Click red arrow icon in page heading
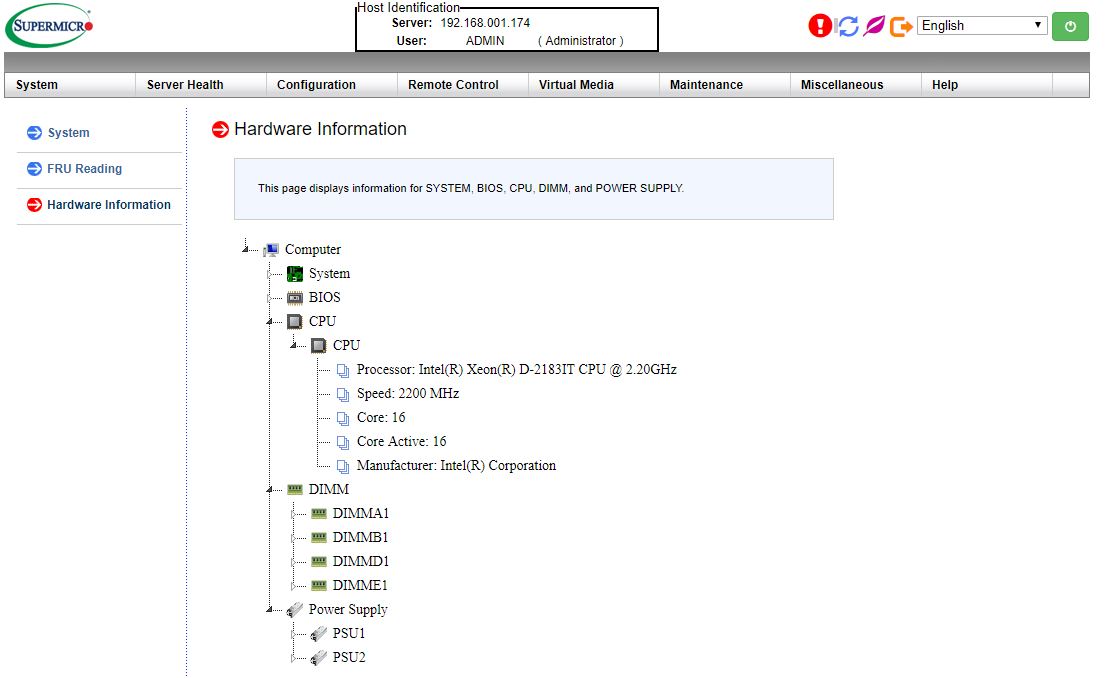This screenshot has width=1113, height=678. (220, 129)
